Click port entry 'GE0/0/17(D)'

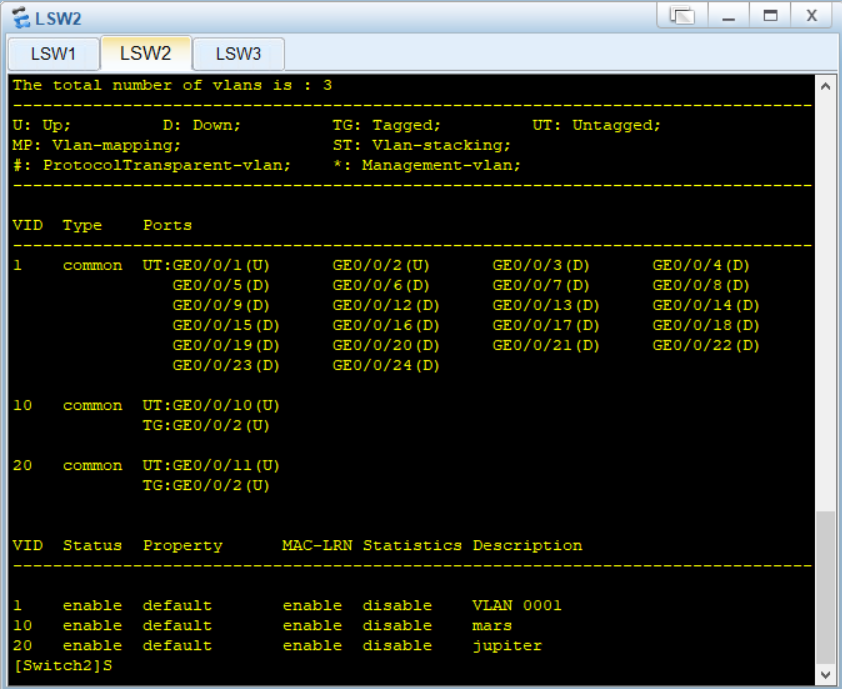546,325
